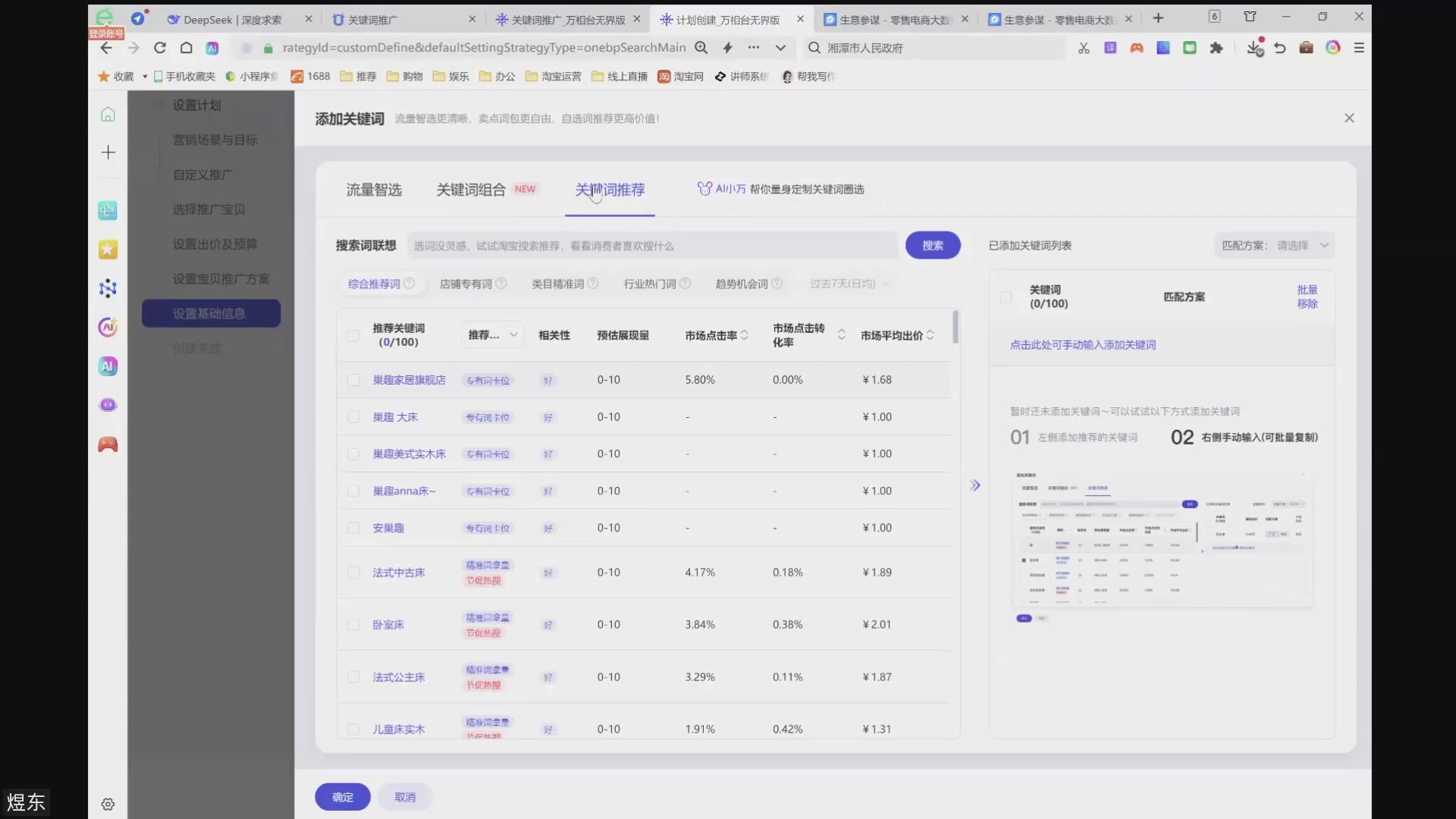Click the help icon beside 综合推荐词
The width and height of the screenshot is (1456, 819).
[x=409, y=284]
